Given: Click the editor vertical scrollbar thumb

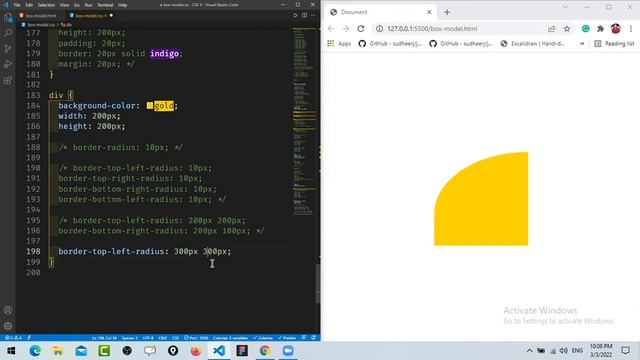Looking at the screenshot, I should (x=318, y=284).
